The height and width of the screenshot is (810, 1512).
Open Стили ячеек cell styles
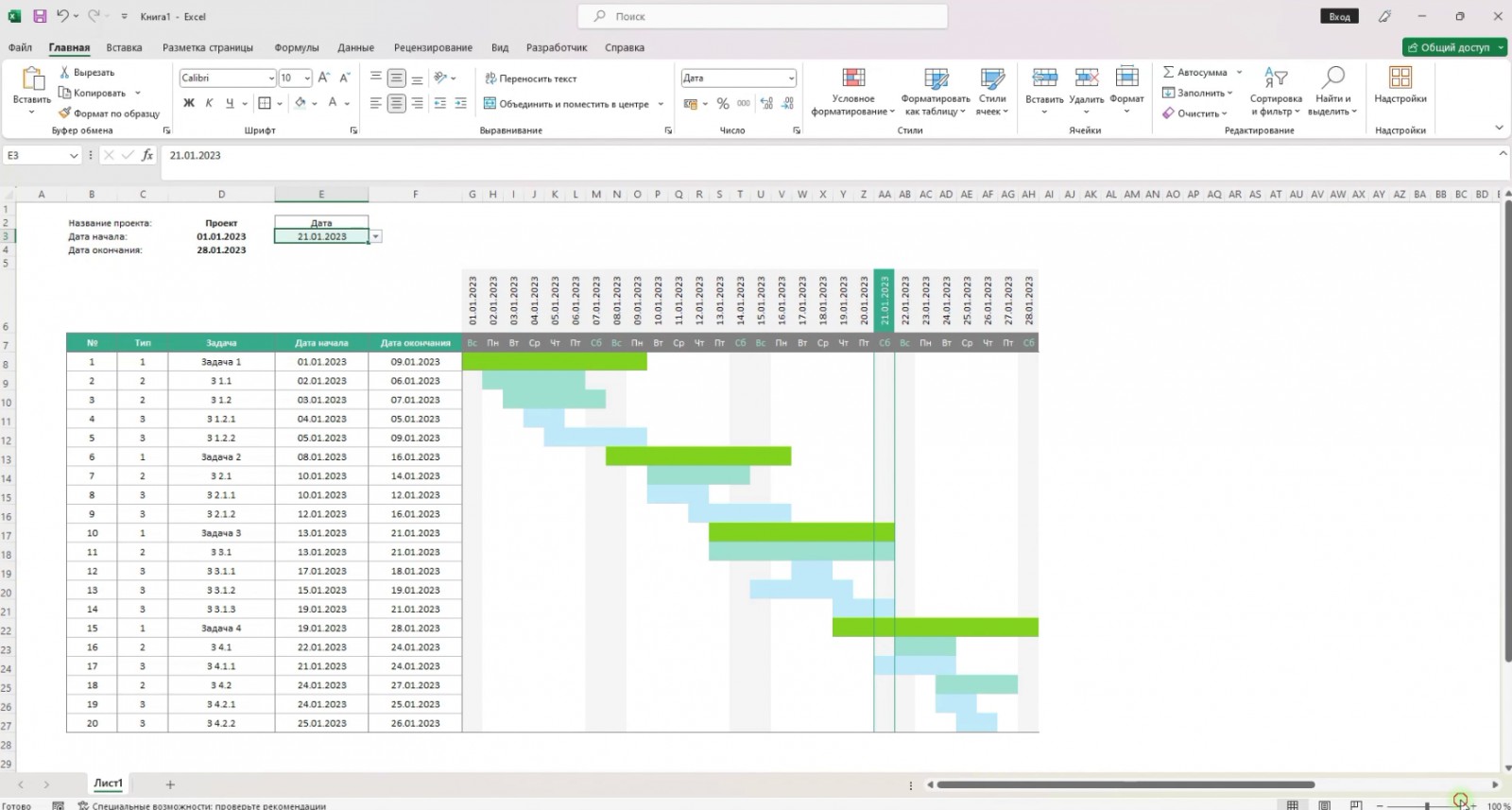click(992, 92)
